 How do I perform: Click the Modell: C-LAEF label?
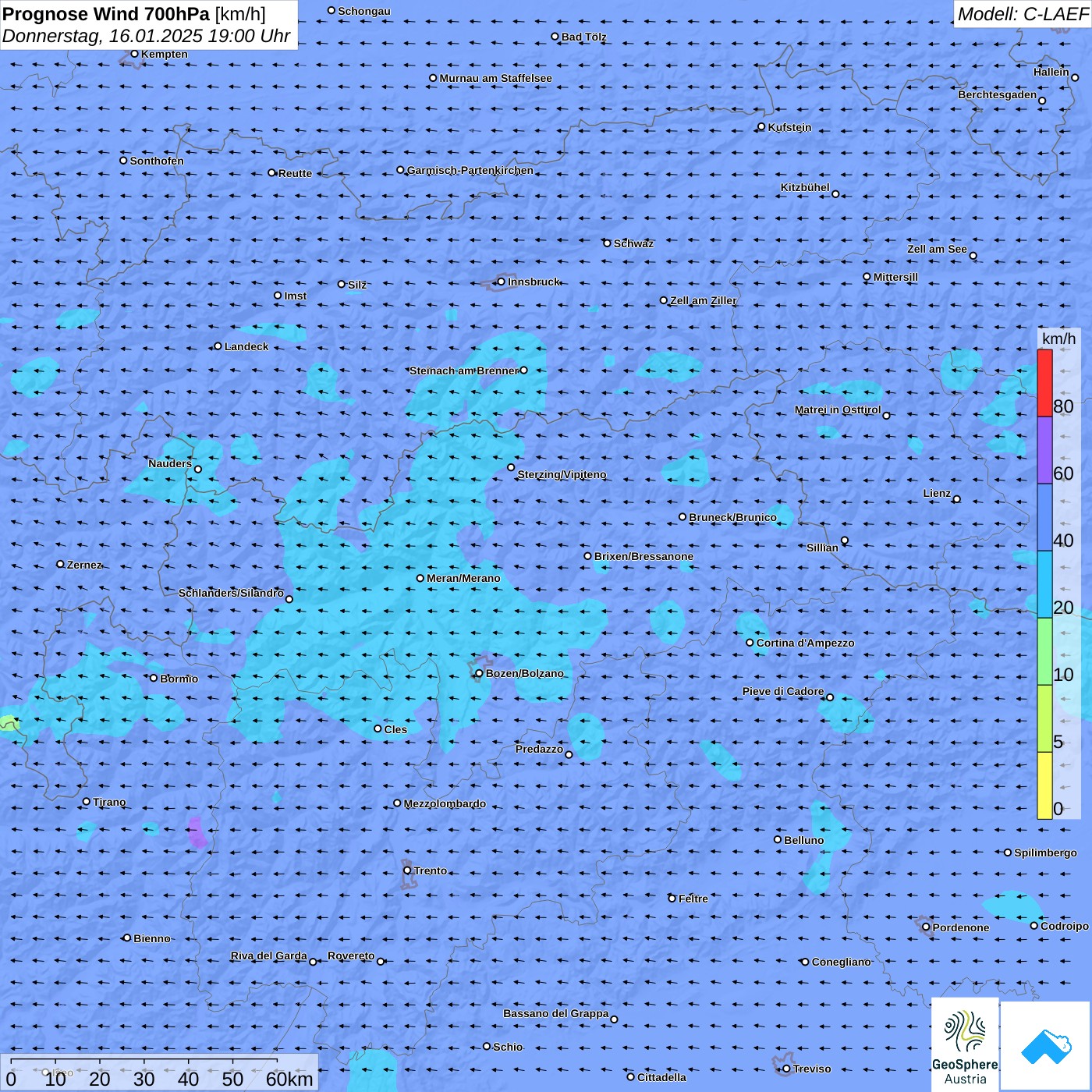1022,13
